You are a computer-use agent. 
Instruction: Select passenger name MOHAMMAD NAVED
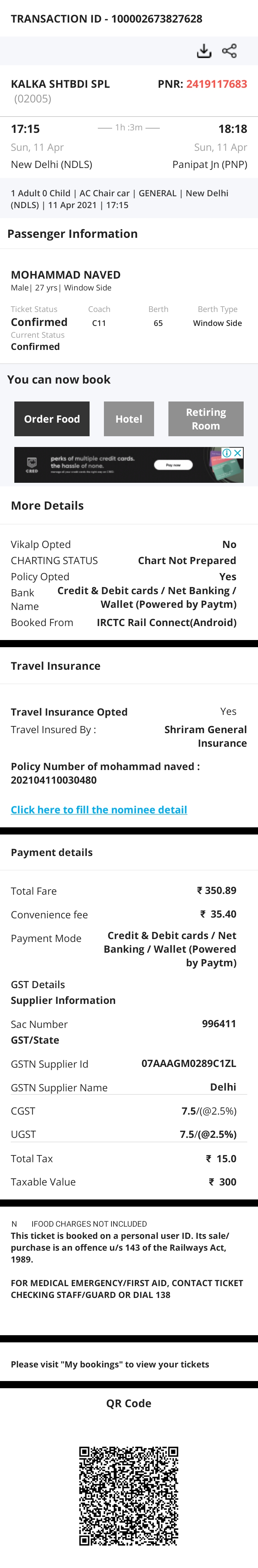tap(66, 275)
